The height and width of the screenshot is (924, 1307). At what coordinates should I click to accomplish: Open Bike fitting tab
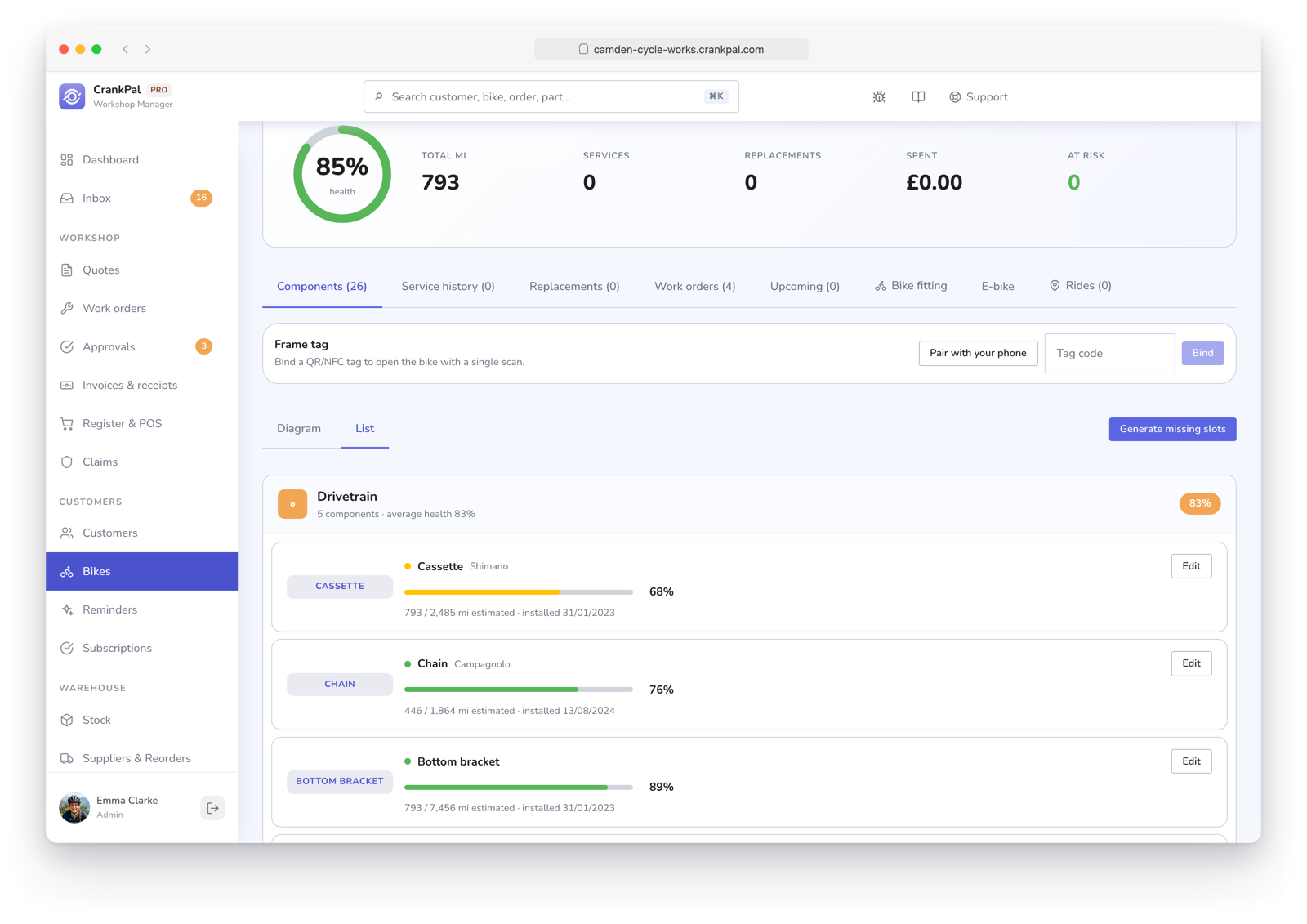[911, 286]
